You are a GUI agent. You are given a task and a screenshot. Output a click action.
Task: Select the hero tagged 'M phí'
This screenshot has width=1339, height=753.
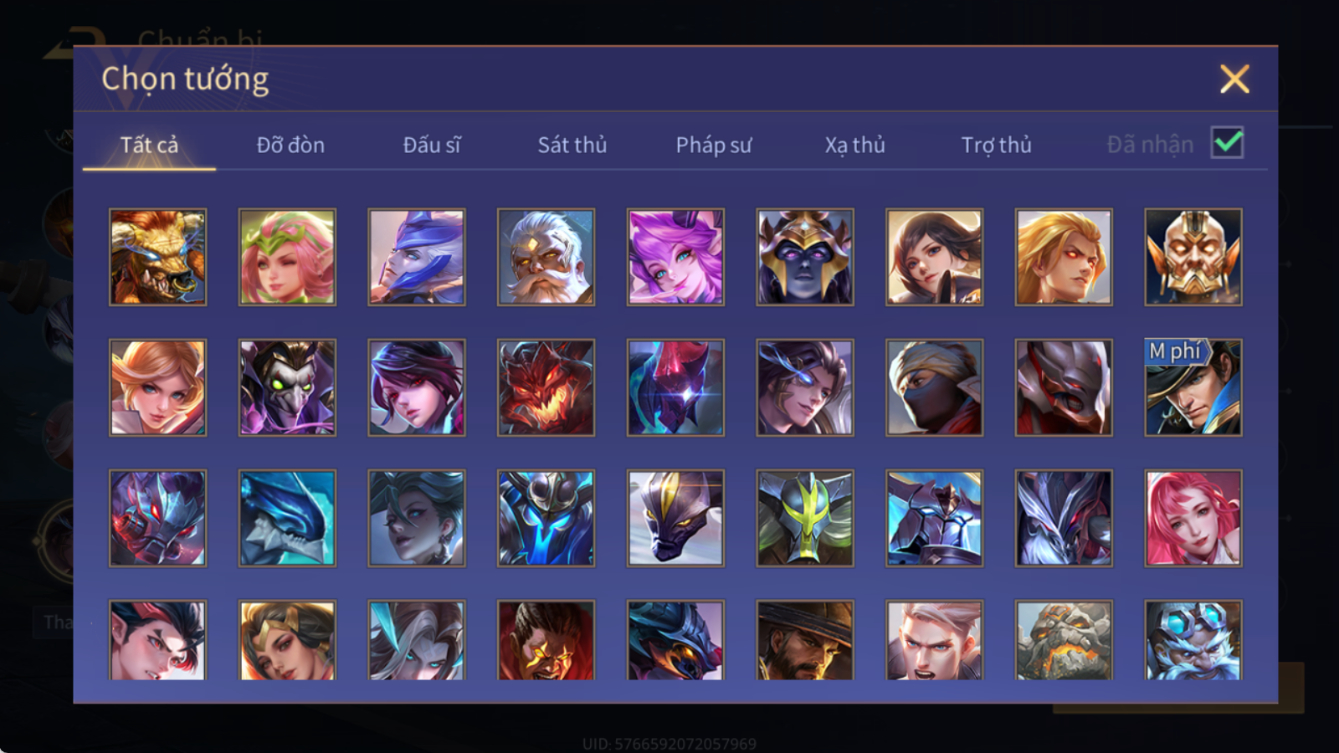coord(1193,387)
